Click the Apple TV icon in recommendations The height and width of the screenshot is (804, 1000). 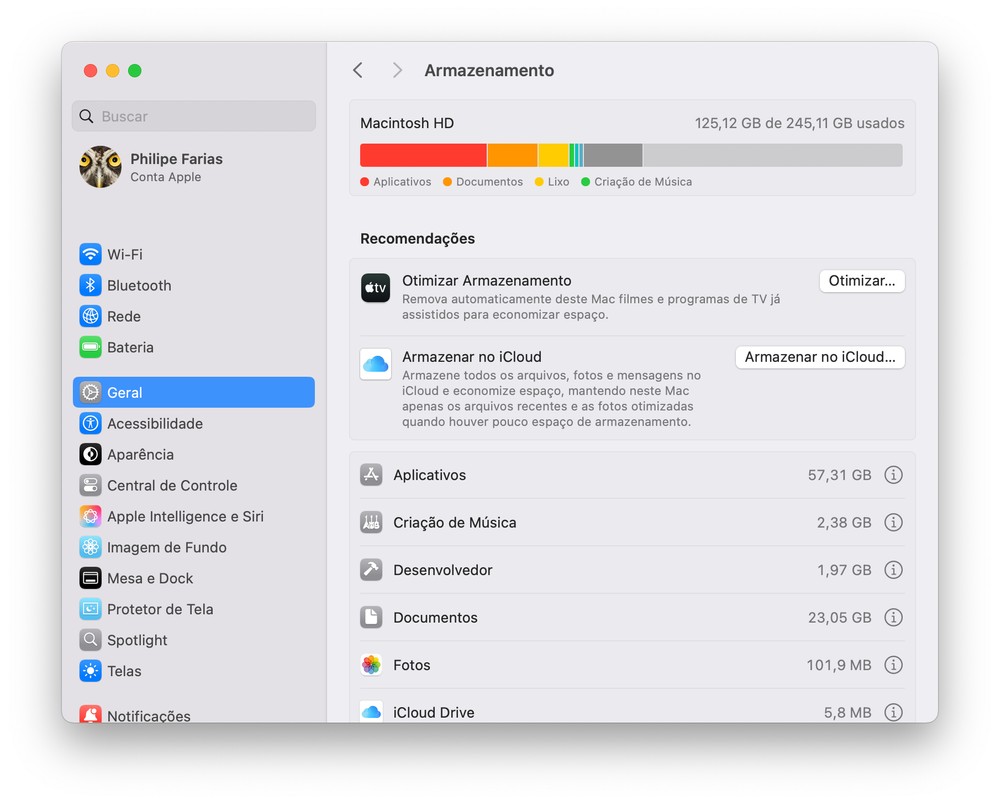pos(376,288)
